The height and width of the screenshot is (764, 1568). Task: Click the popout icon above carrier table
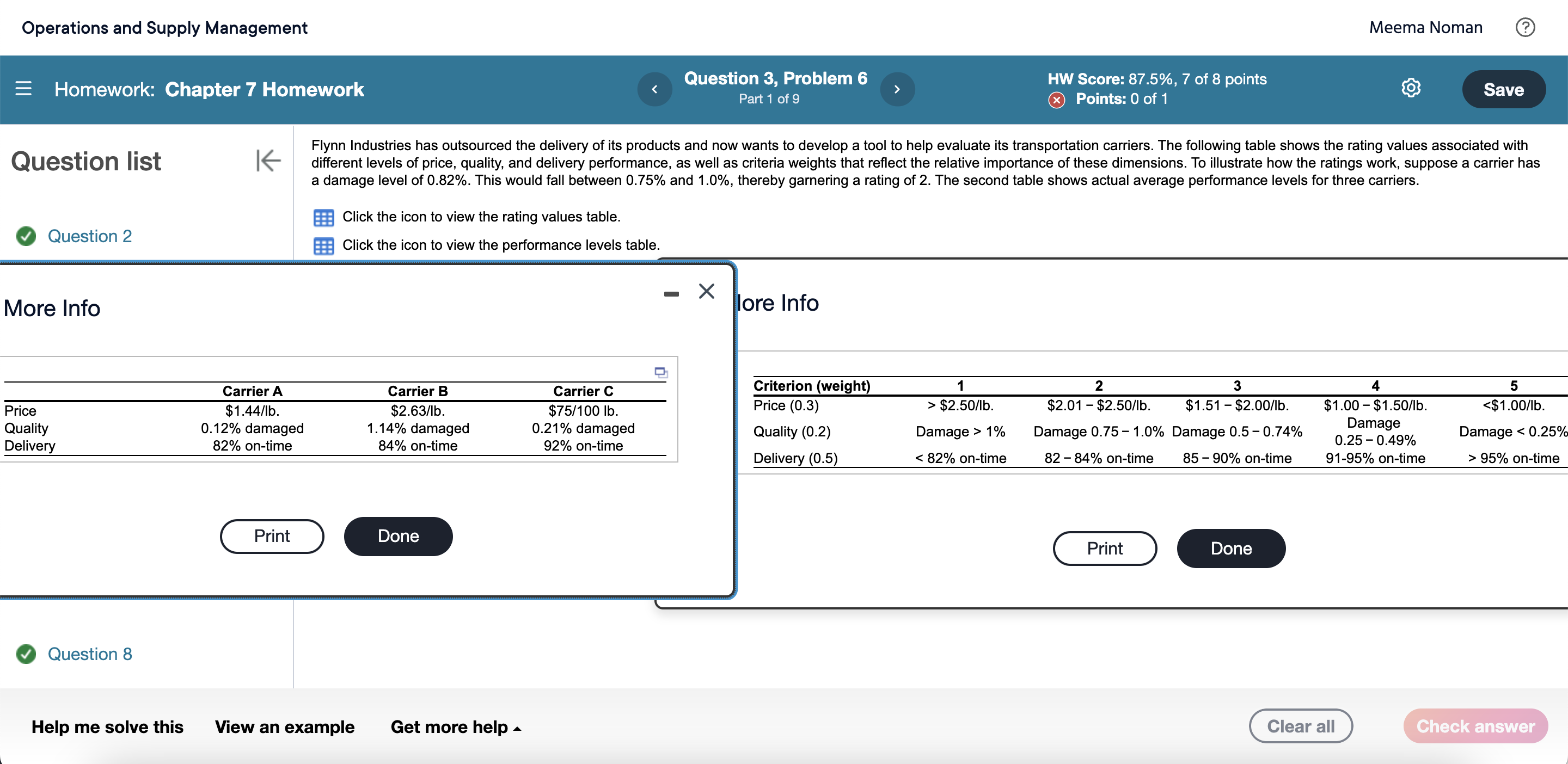pyautogui.click(x=660, y=372)
